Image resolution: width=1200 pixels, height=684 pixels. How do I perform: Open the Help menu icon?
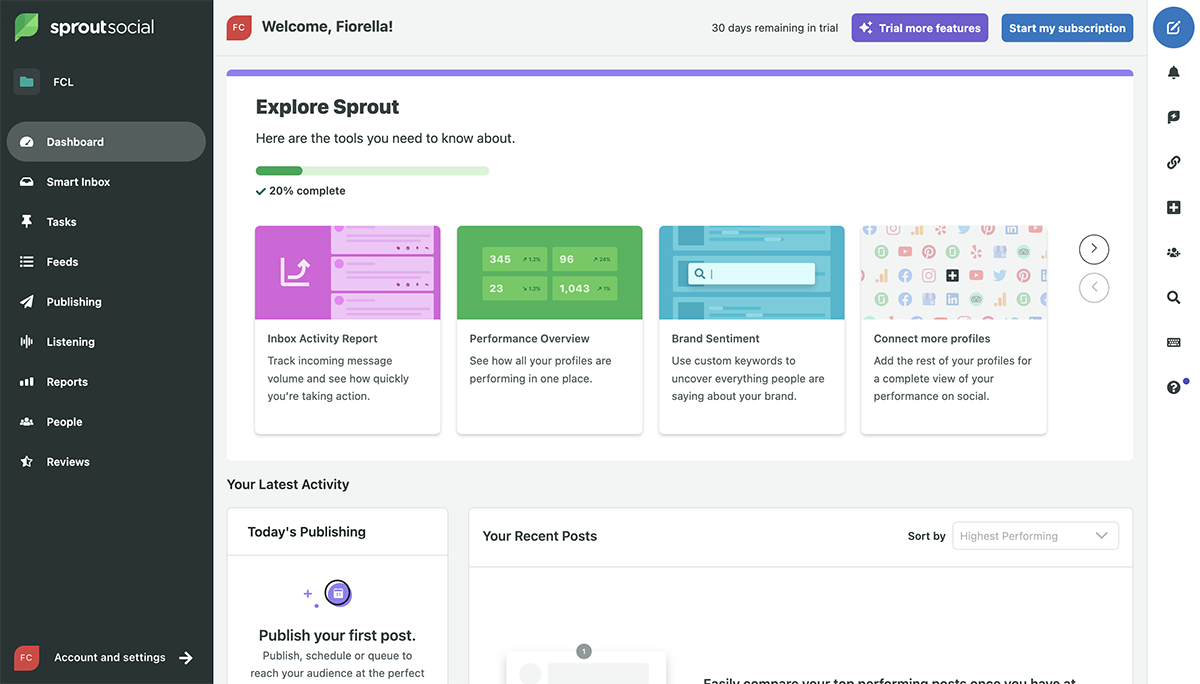pos(1171,386)
